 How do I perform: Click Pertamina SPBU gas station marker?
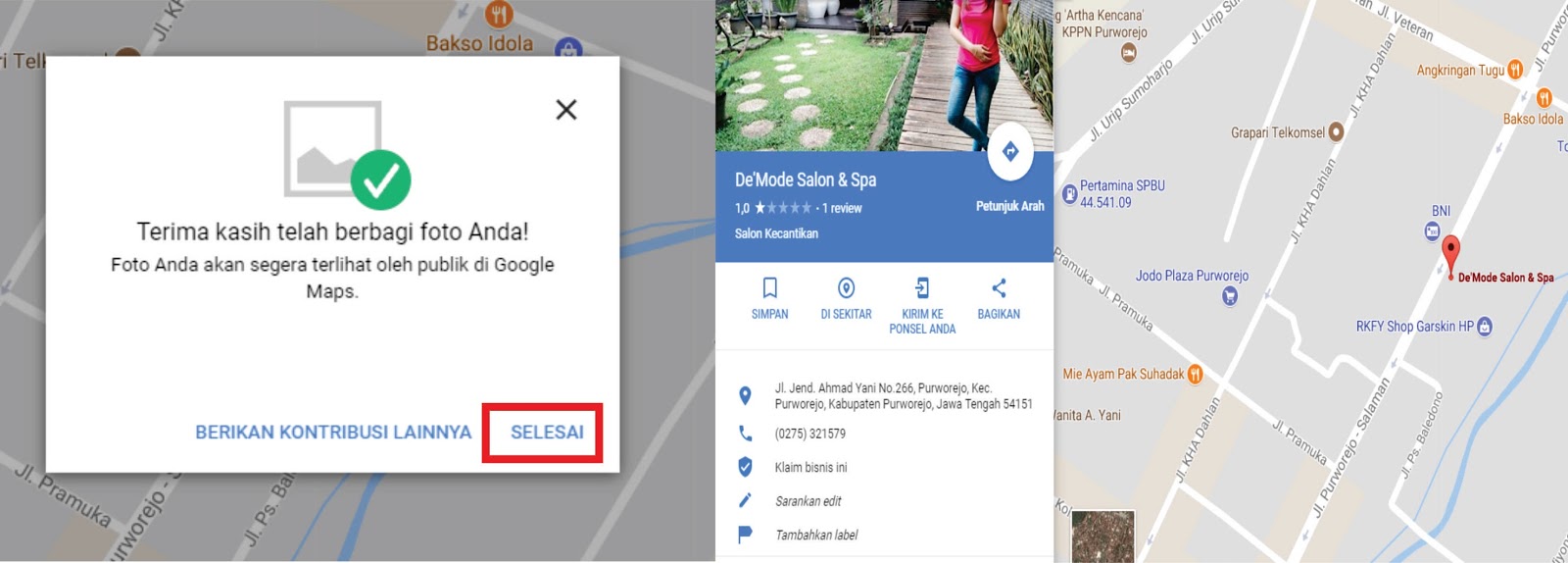pos(1069,194)
